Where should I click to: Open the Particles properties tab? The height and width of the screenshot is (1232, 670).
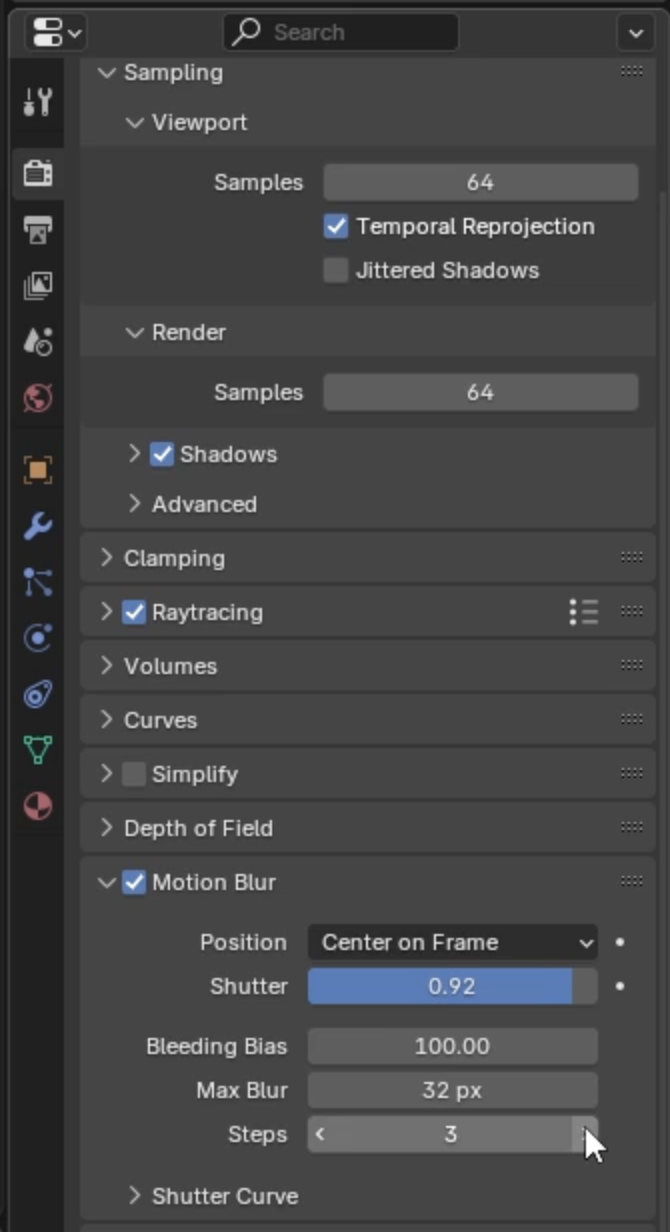[x=37, y=582]
